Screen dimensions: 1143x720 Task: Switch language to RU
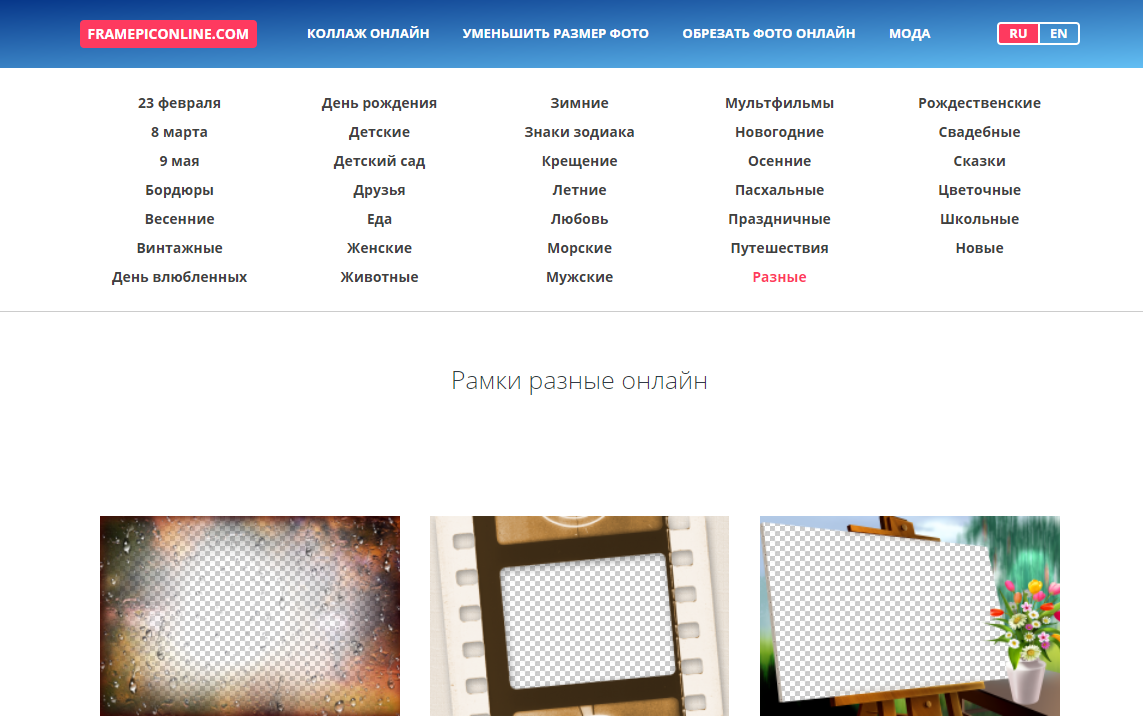coord(1018,34)
